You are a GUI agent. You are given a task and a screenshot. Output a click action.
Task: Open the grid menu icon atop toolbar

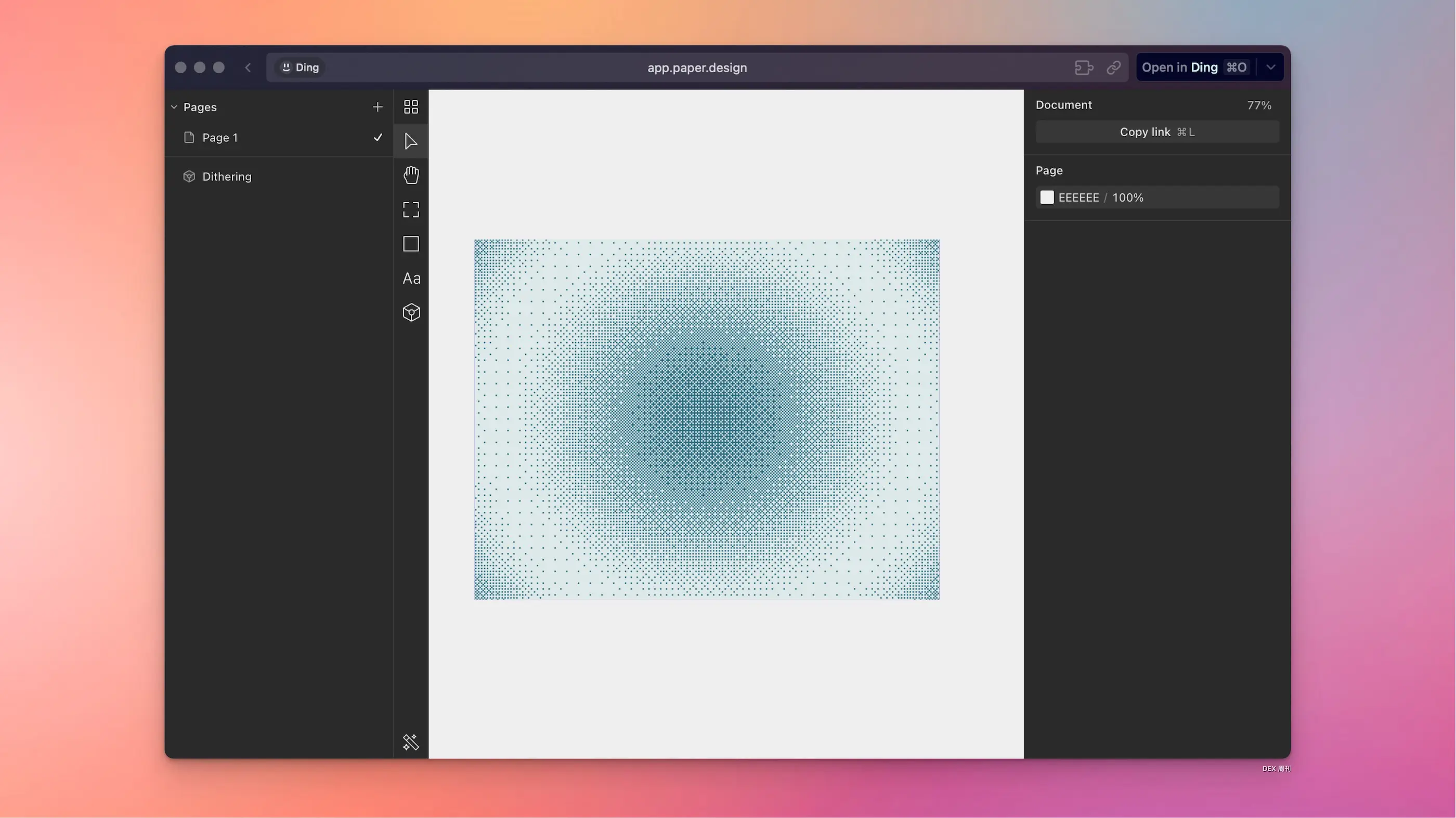pyautogui.click(x=411, y=107)
